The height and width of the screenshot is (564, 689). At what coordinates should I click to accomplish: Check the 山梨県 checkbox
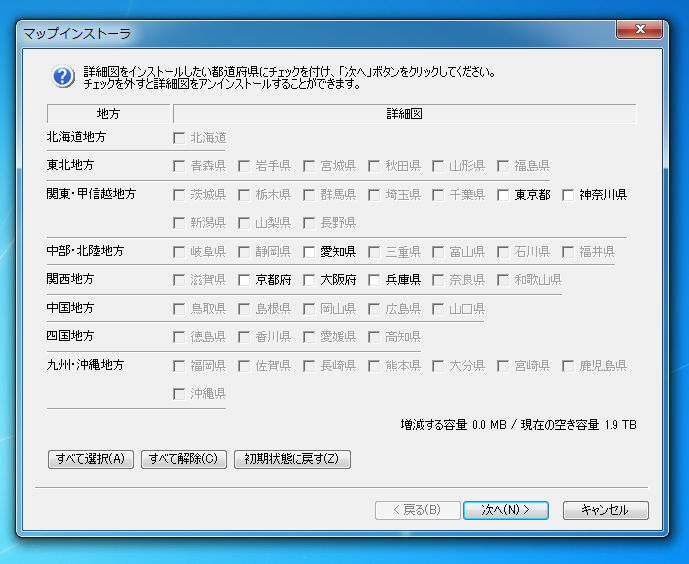click(244, 223)
